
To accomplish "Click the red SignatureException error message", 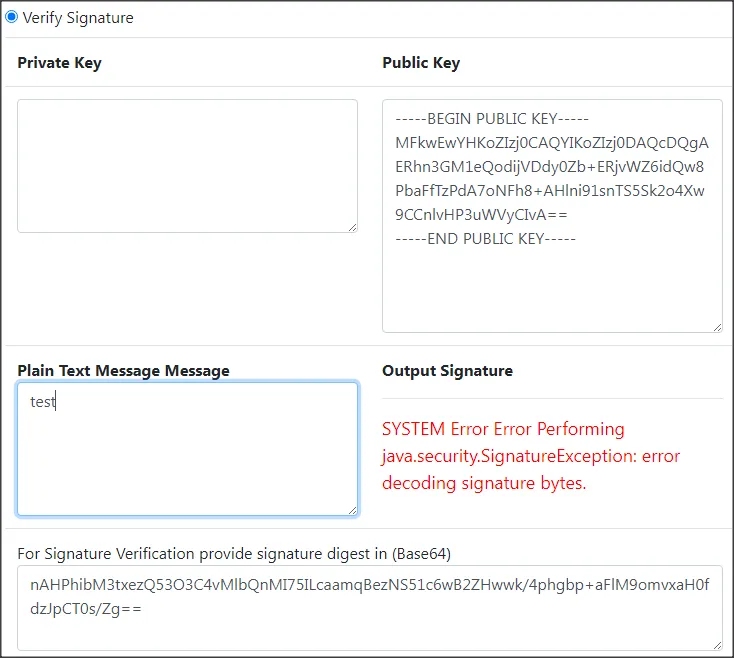I will (530, 456).
